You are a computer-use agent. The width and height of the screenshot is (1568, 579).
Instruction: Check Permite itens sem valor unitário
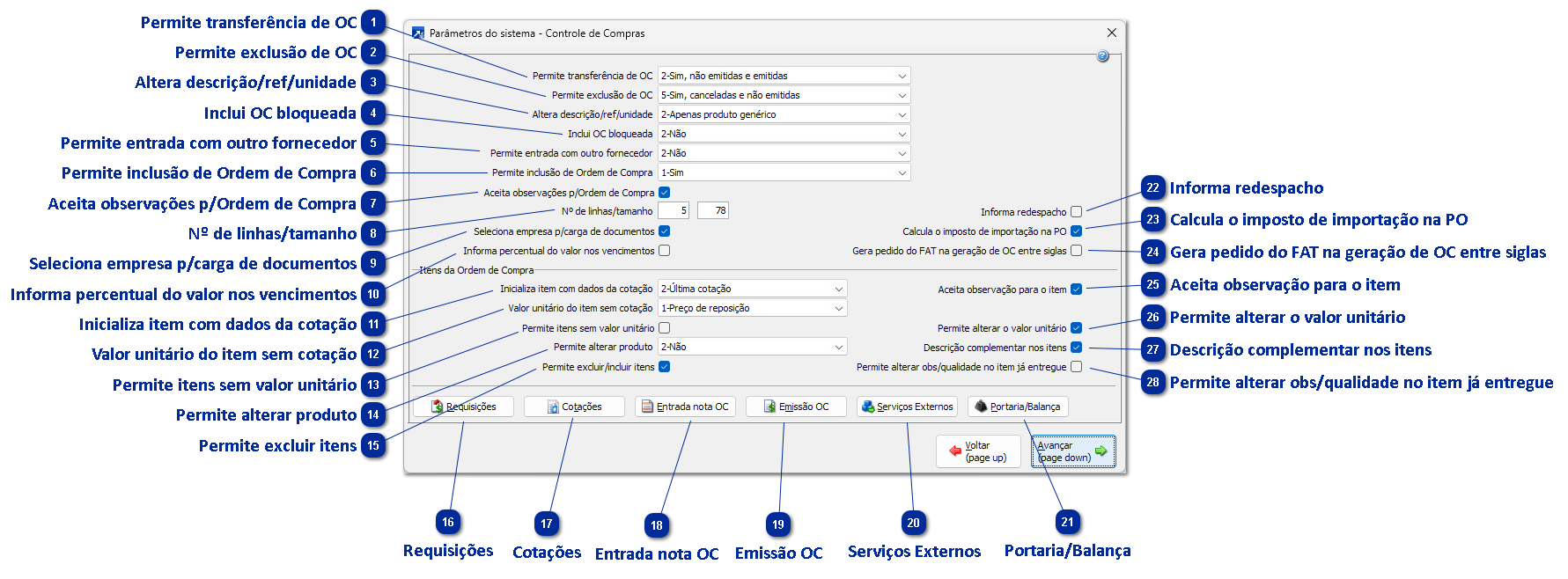(x=665, y=328)
